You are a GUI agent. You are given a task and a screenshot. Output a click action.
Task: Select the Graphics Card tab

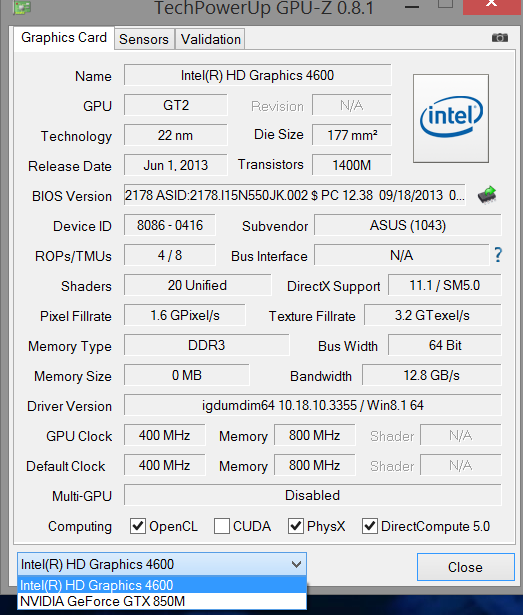[x=64, y=38]
